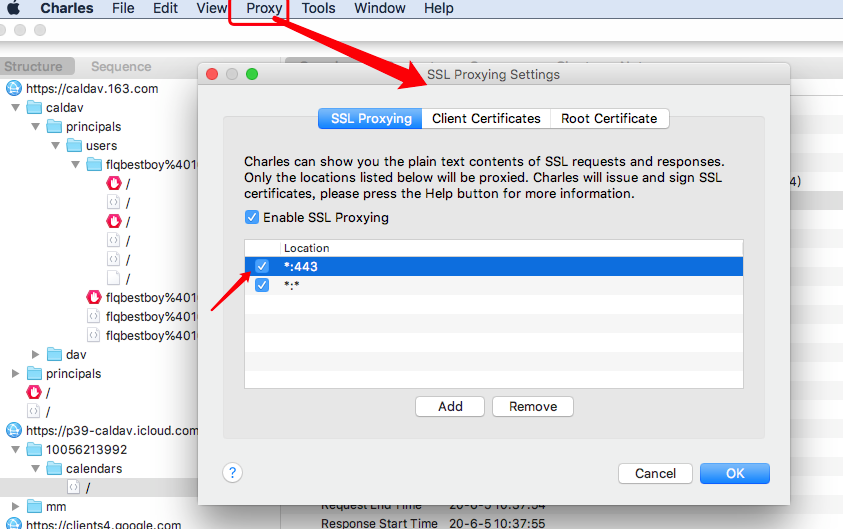Select the mm folder icon

(34, 506)
